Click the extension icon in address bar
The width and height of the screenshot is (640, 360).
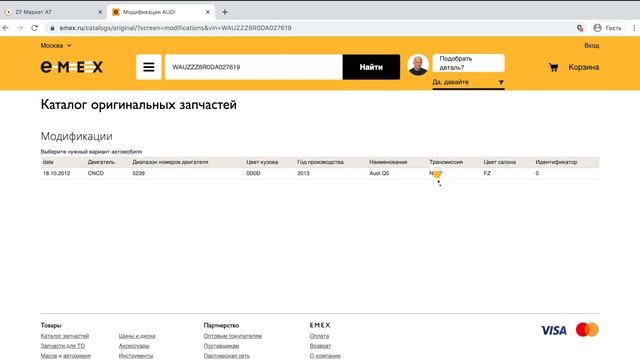tap(580, 28)
